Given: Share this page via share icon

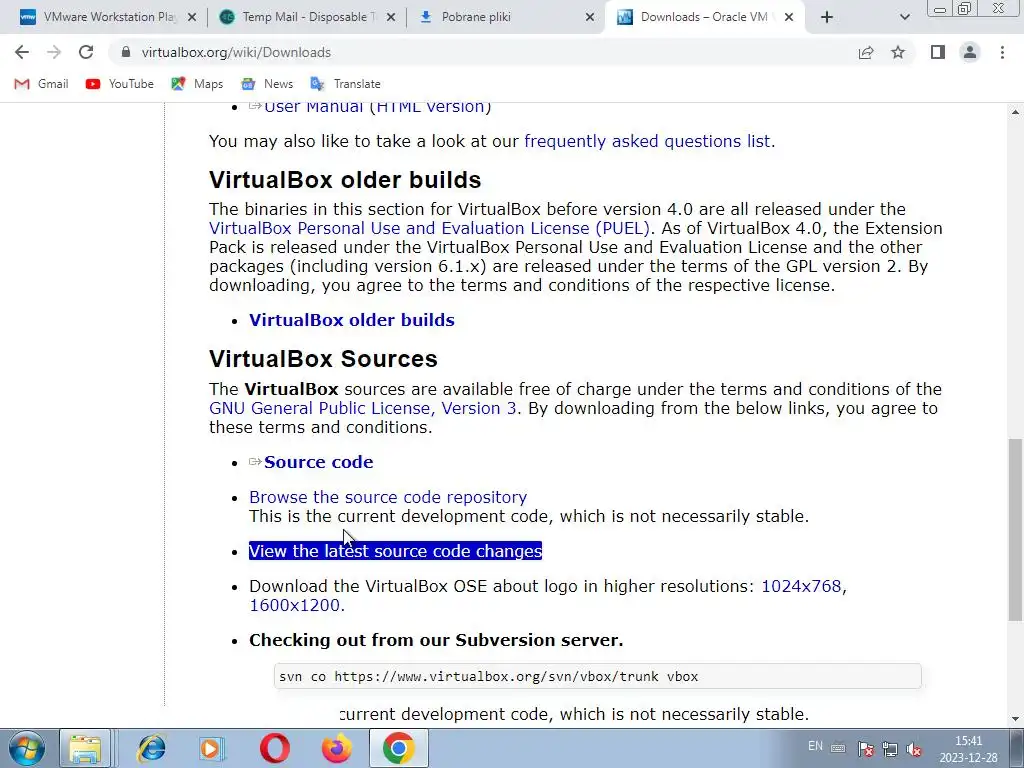Looking at the screenshot, I should pos(866,52).
